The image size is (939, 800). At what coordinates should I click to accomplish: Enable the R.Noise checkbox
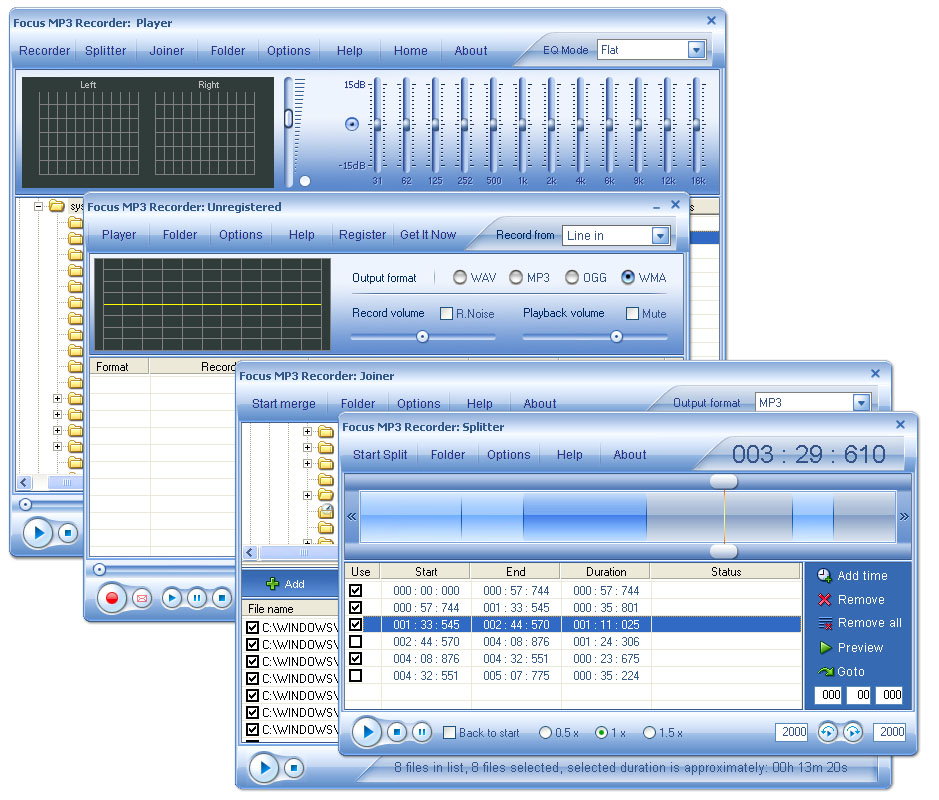tap(446, 313)
